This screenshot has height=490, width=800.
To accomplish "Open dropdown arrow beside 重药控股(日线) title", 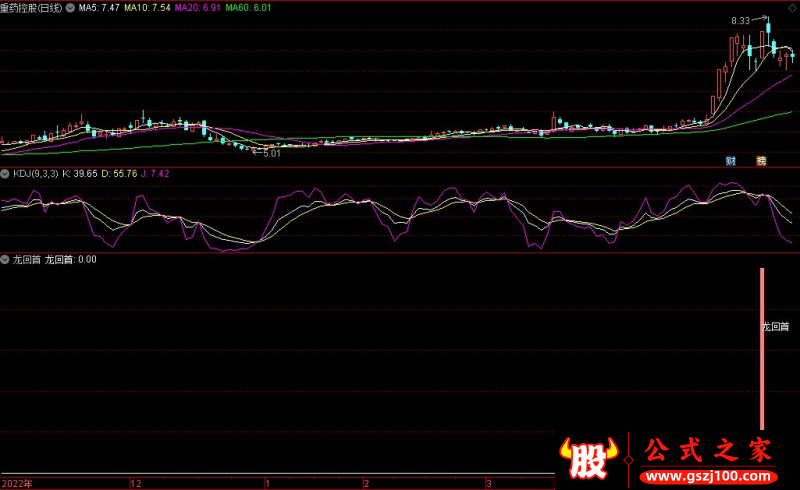I will tap(69, 7).
